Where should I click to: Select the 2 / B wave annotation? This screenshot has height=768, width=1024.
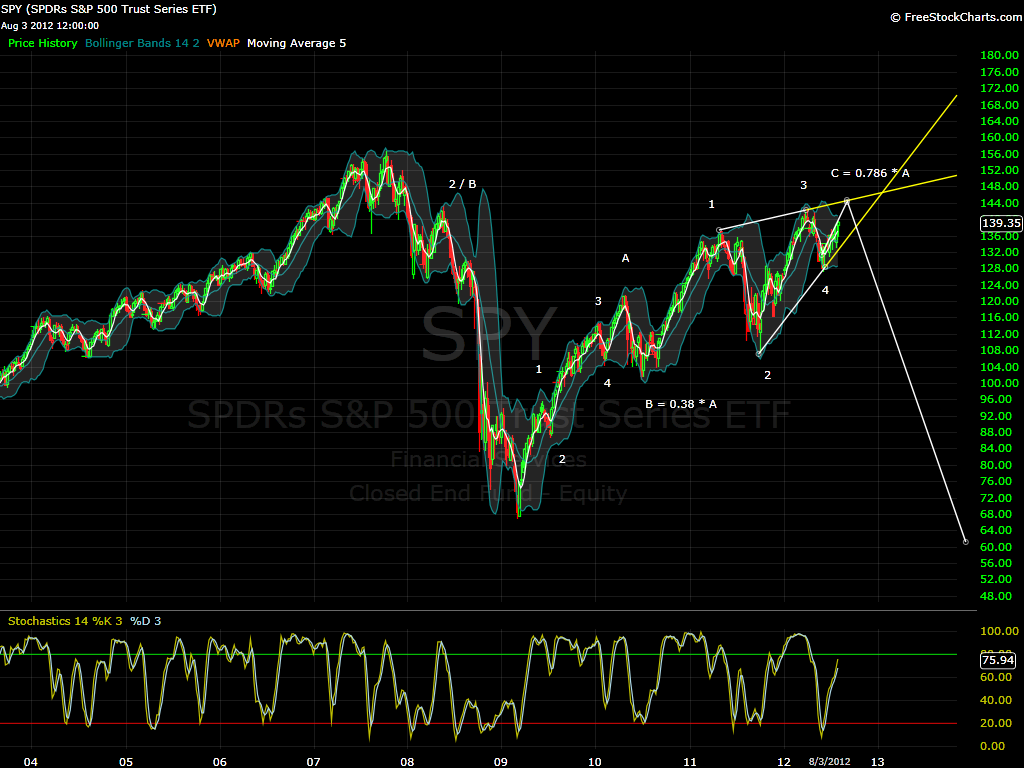[462, 184]
